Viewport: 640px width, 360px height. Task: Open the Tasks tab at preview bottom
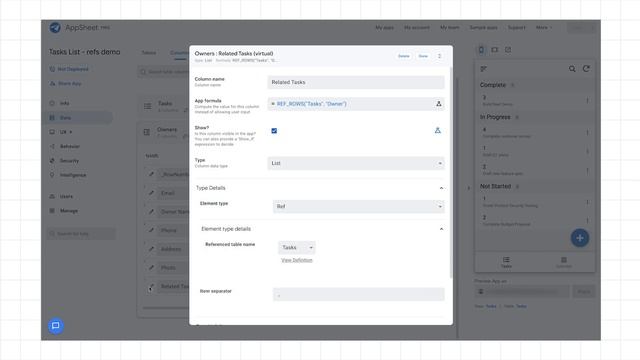click(506, 262)
